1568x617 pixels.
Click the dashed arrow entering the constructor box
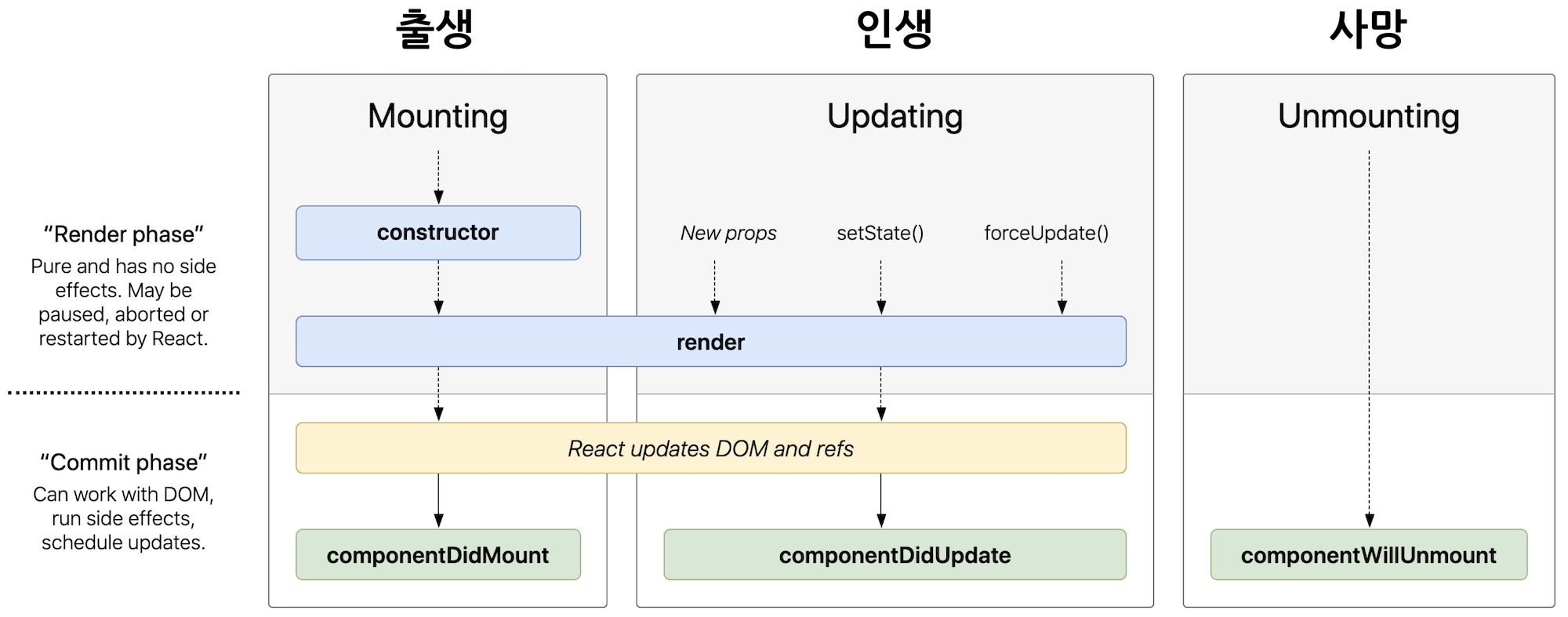pyautogui.click(x=438, y=176)
